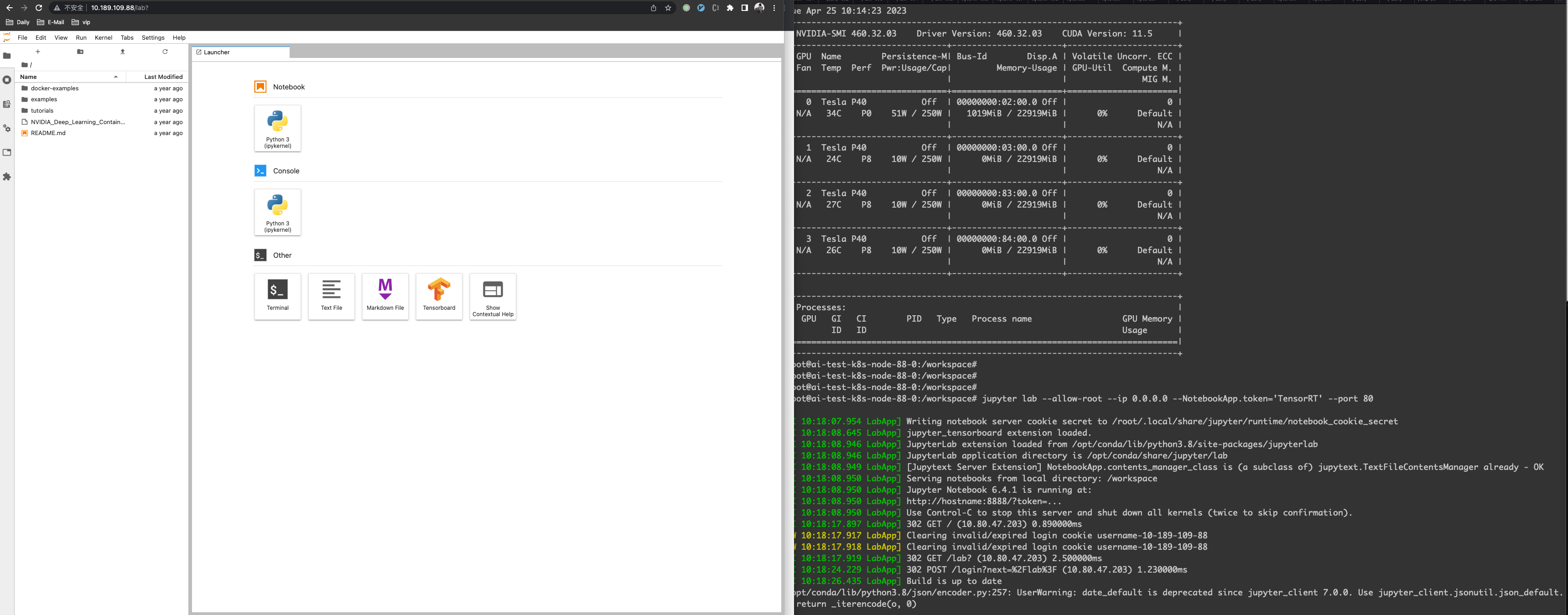Select the Launcher tab
This screenshot has width=1568, height=615.
(217, 52)
